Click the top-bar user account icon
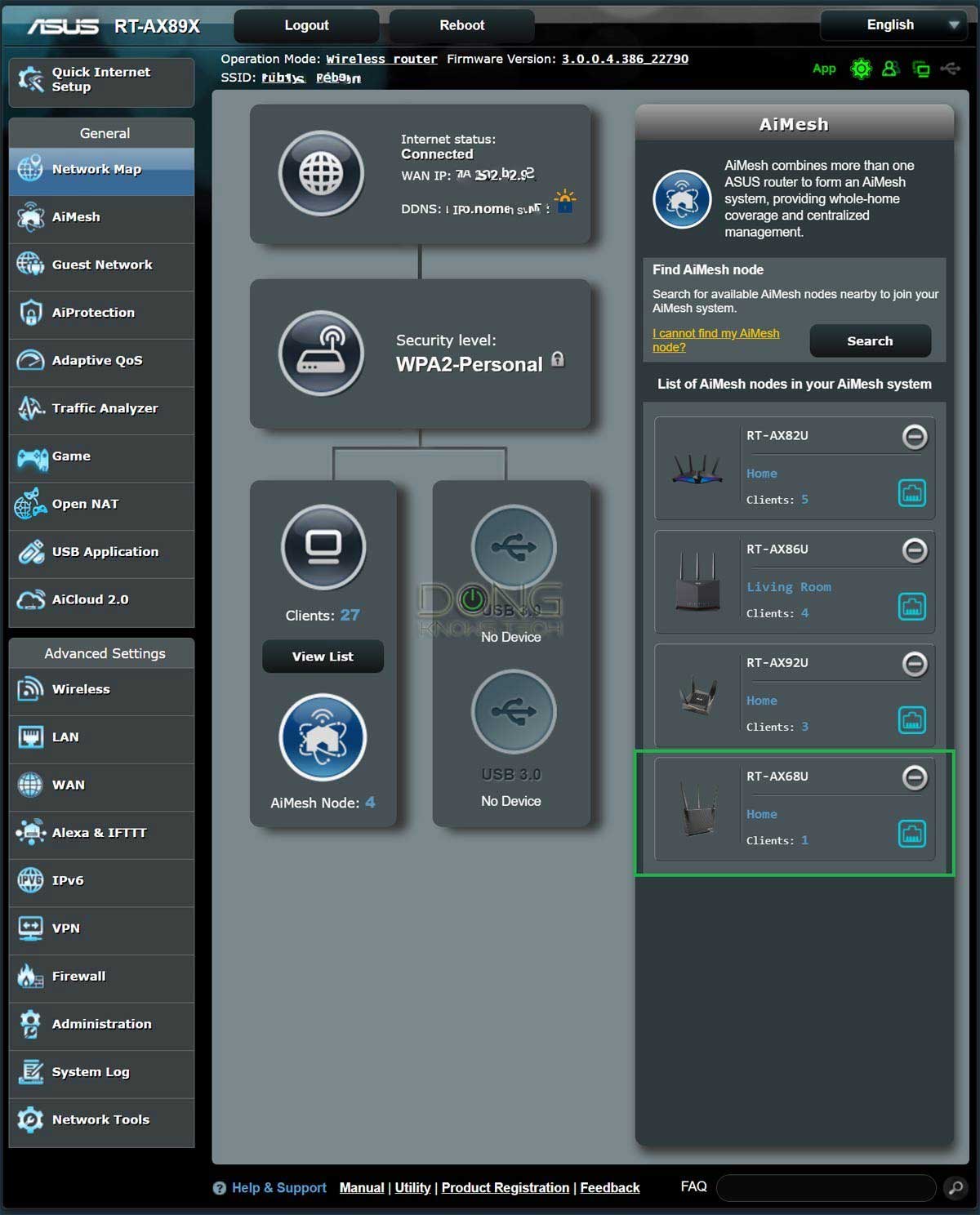 coord(890,69)
